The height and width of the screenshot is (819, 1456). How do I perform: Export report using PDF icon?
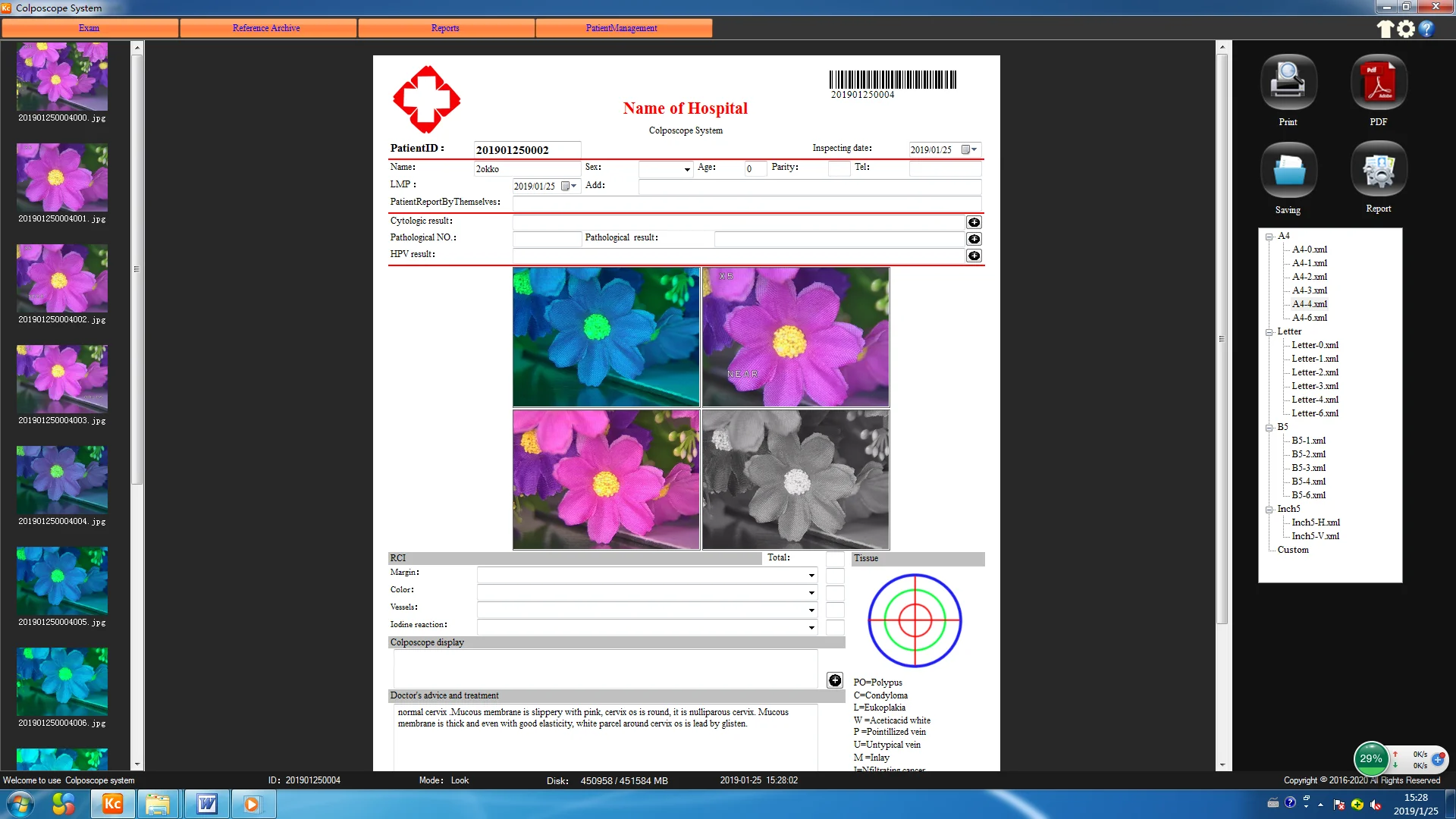[1378, 82]
